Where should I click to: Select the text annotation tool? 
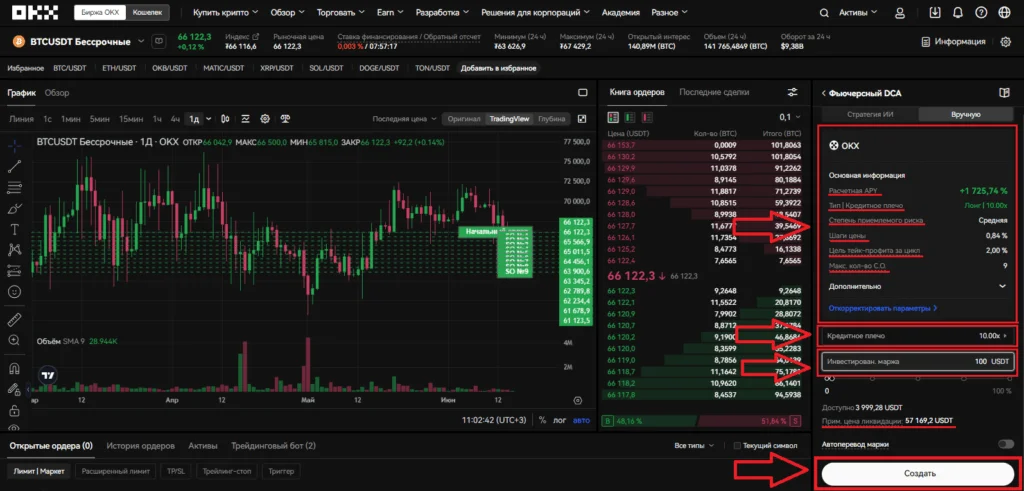[x=14, y=229]
